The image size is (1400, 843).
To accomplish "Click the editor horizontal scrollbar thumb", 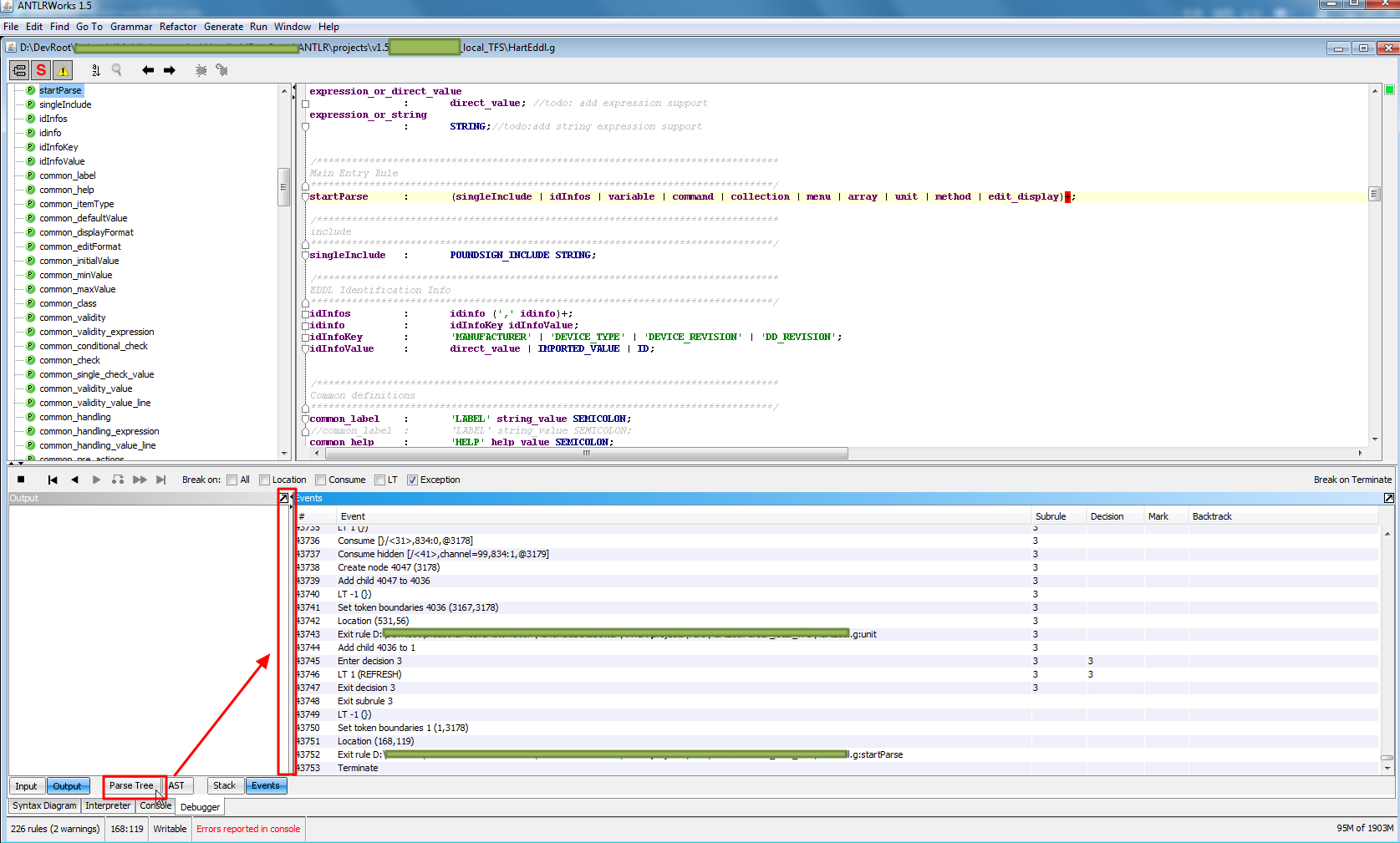I will (x=586, y=453).
